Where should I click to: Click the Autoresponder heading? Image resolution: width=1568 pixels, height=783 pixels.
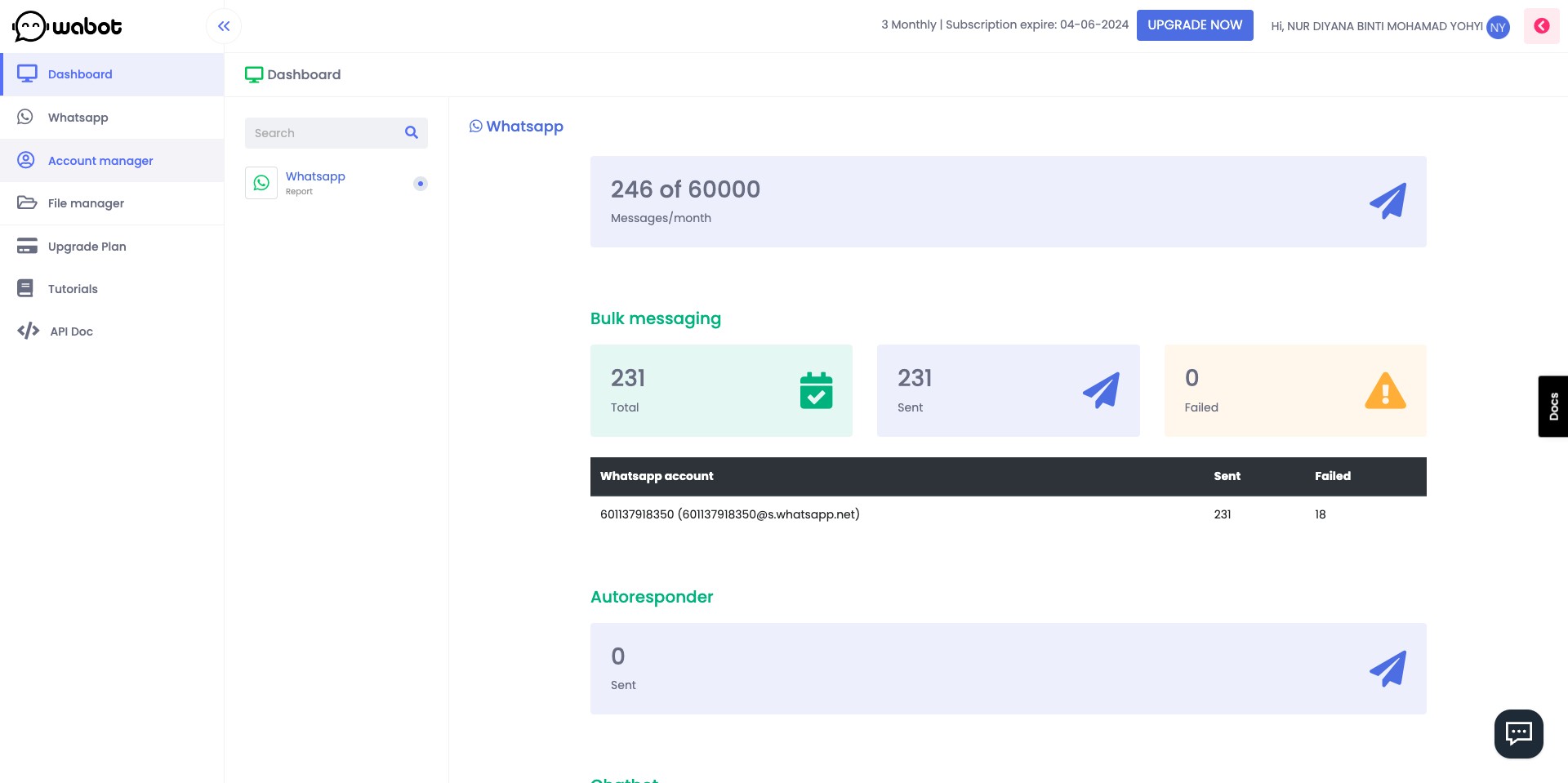652,597
